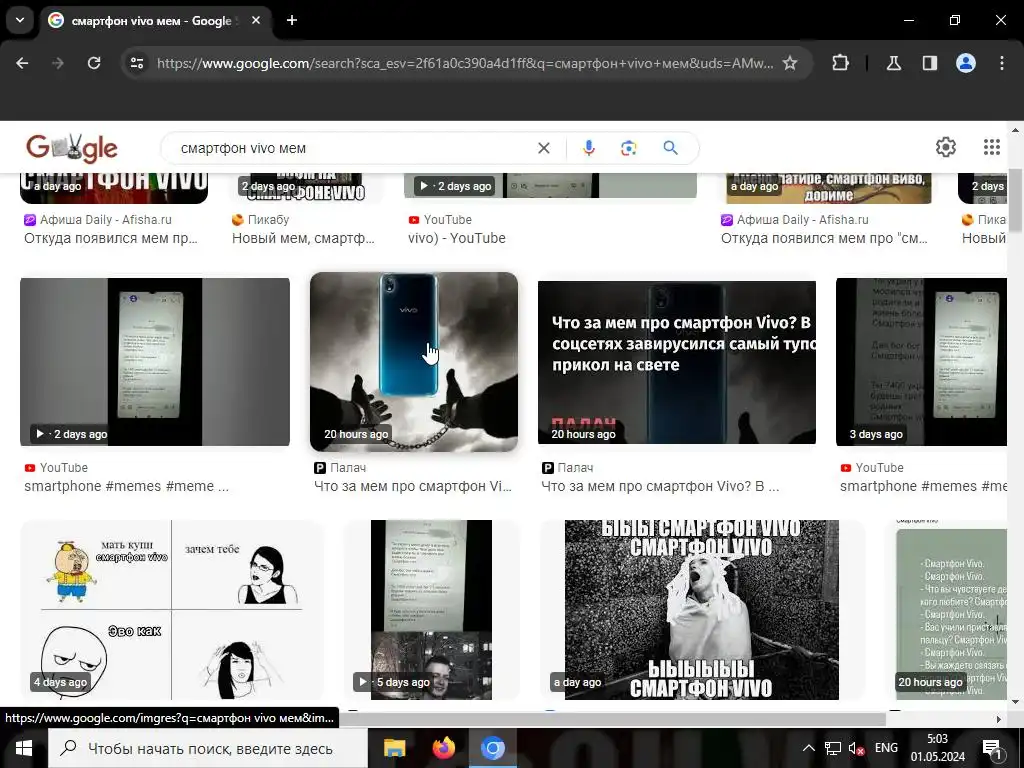
Task: Open link 'vivo) - YouTube'
Action: (x=456, y=238)
